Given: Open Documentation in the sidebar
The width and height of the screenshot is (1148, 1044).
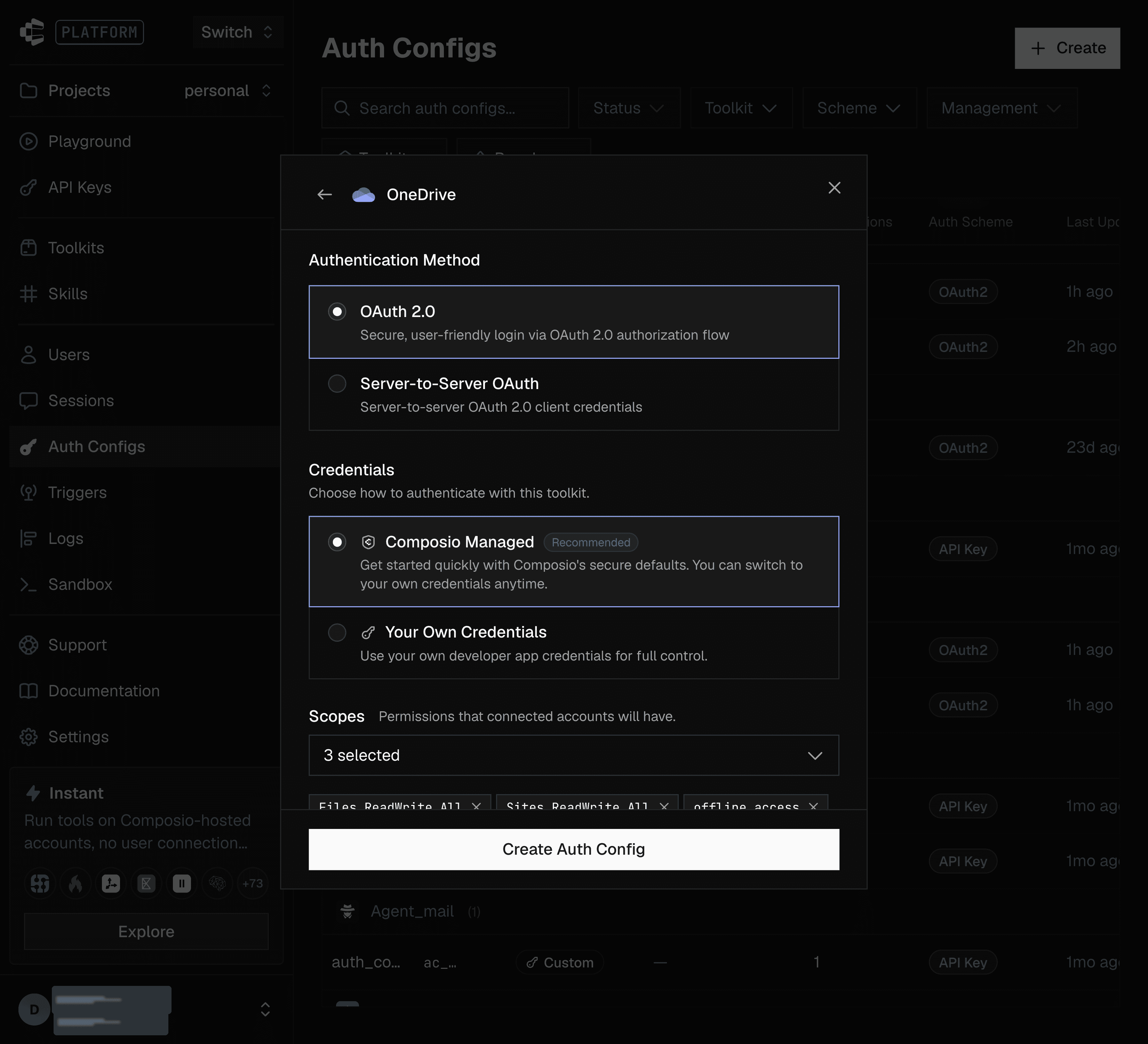Looking at the screenshot, I should coord(146,691).
